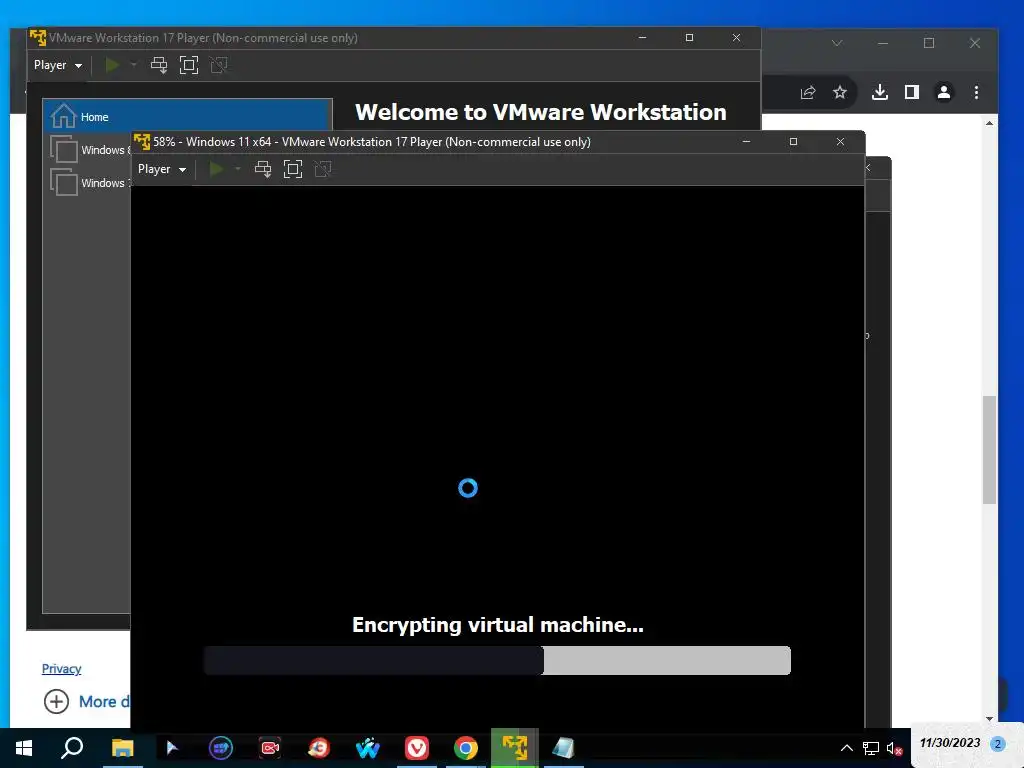1024x768 pixels.
Task: Select second Windows VM in library list
Action: [90, 183]
